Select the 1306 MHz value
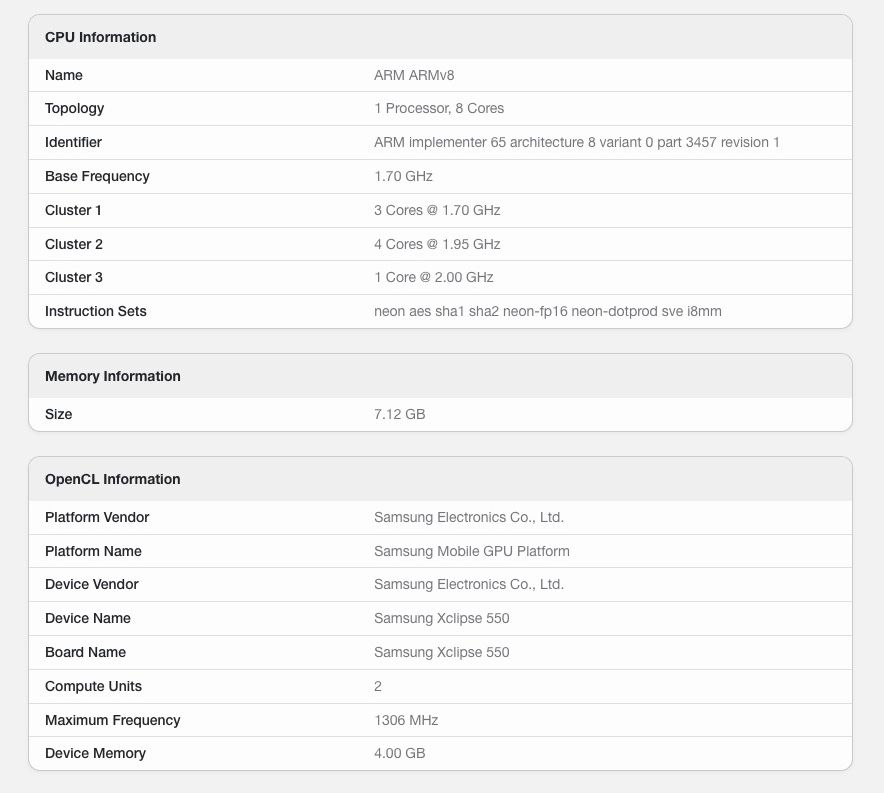 point(406,720)
